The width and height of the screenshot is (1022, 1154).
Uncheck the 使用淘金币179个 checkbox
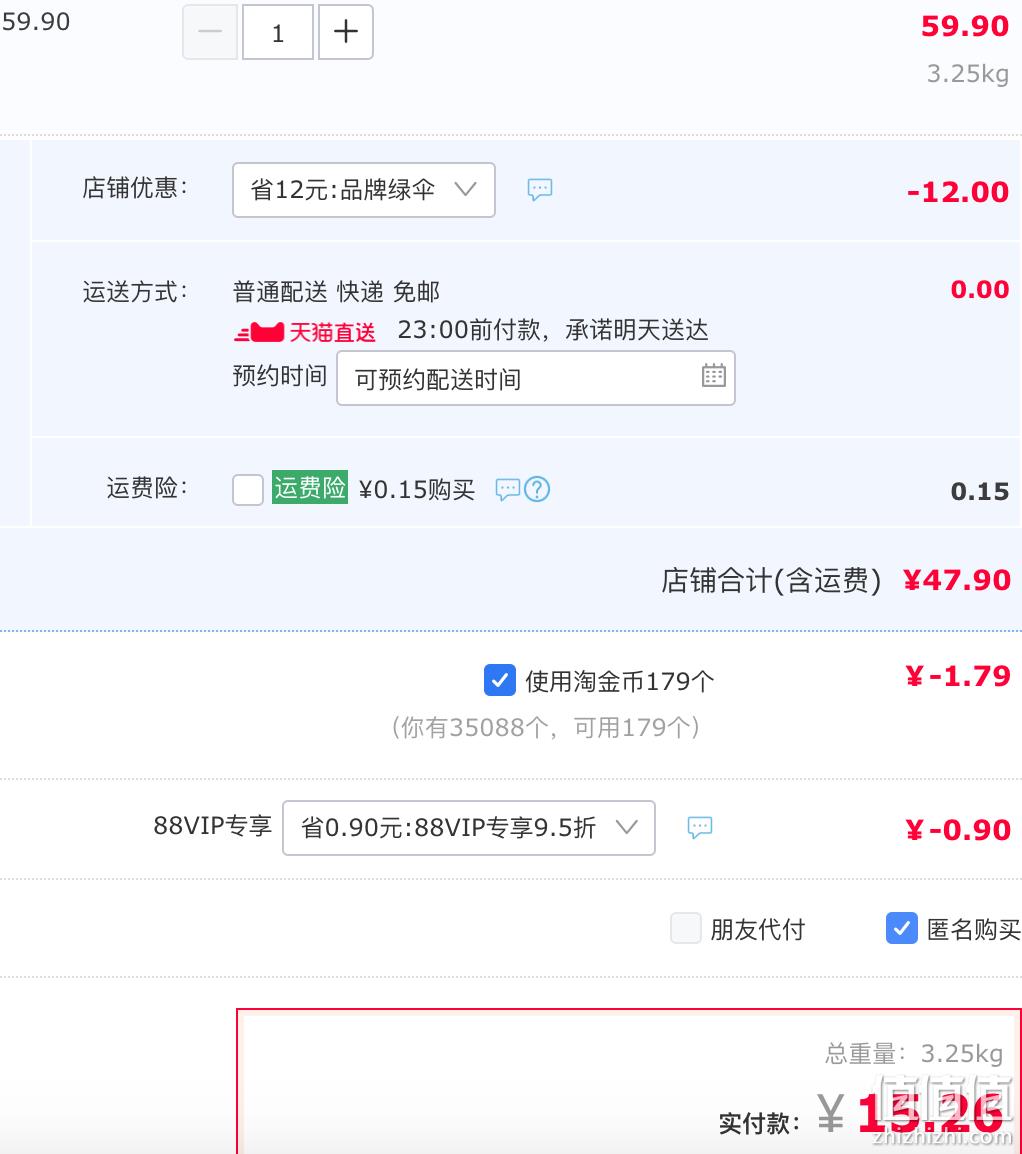point(500,680)
